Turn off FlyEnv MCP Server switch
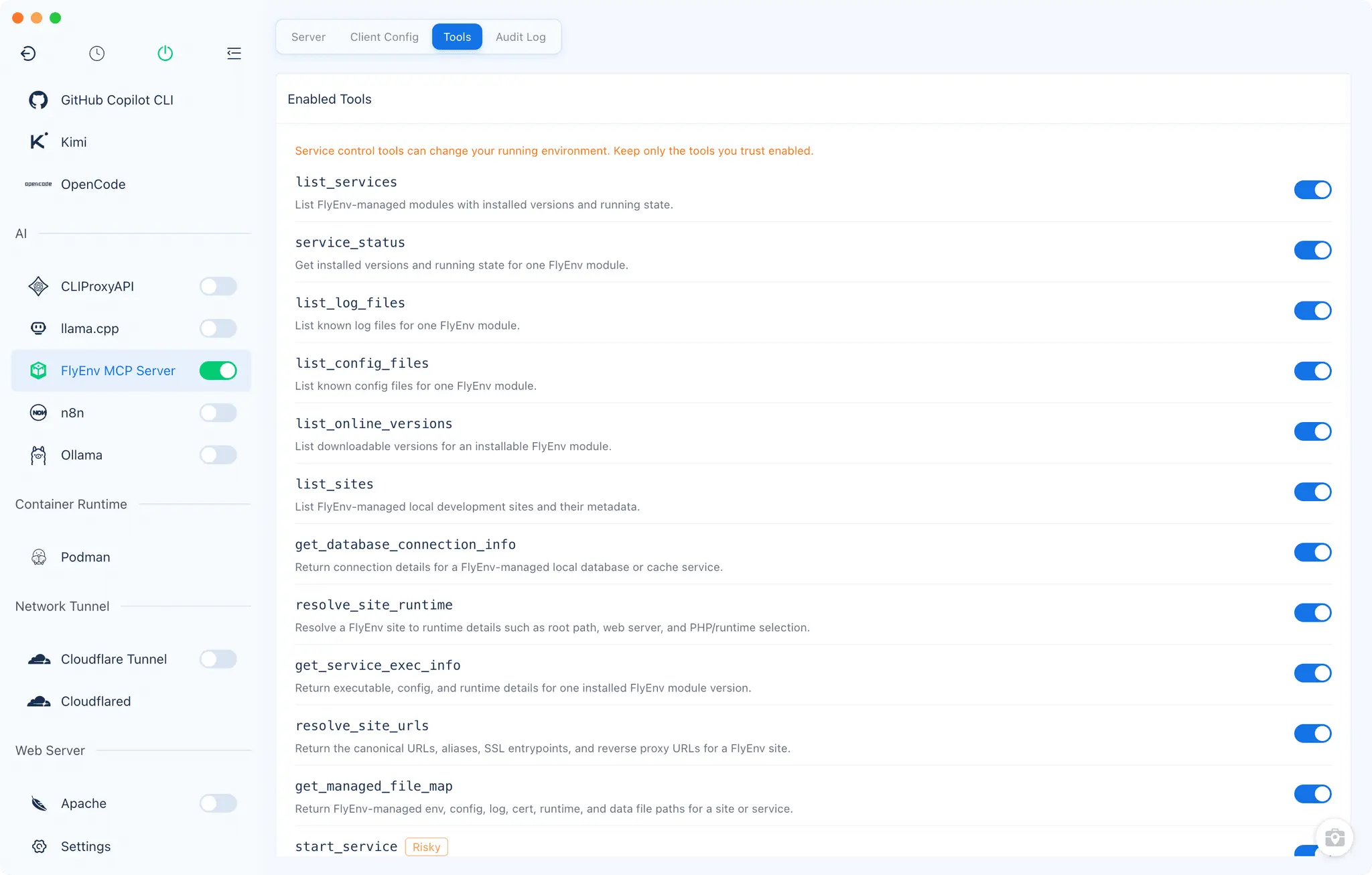The width and height of the screenshot is (1372, 875). [218, 371]
